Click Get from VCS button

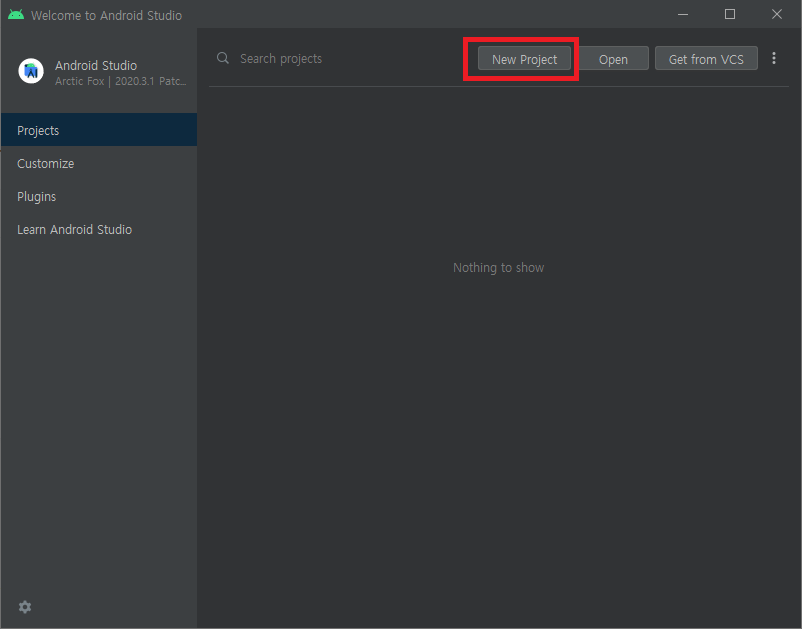706,59
